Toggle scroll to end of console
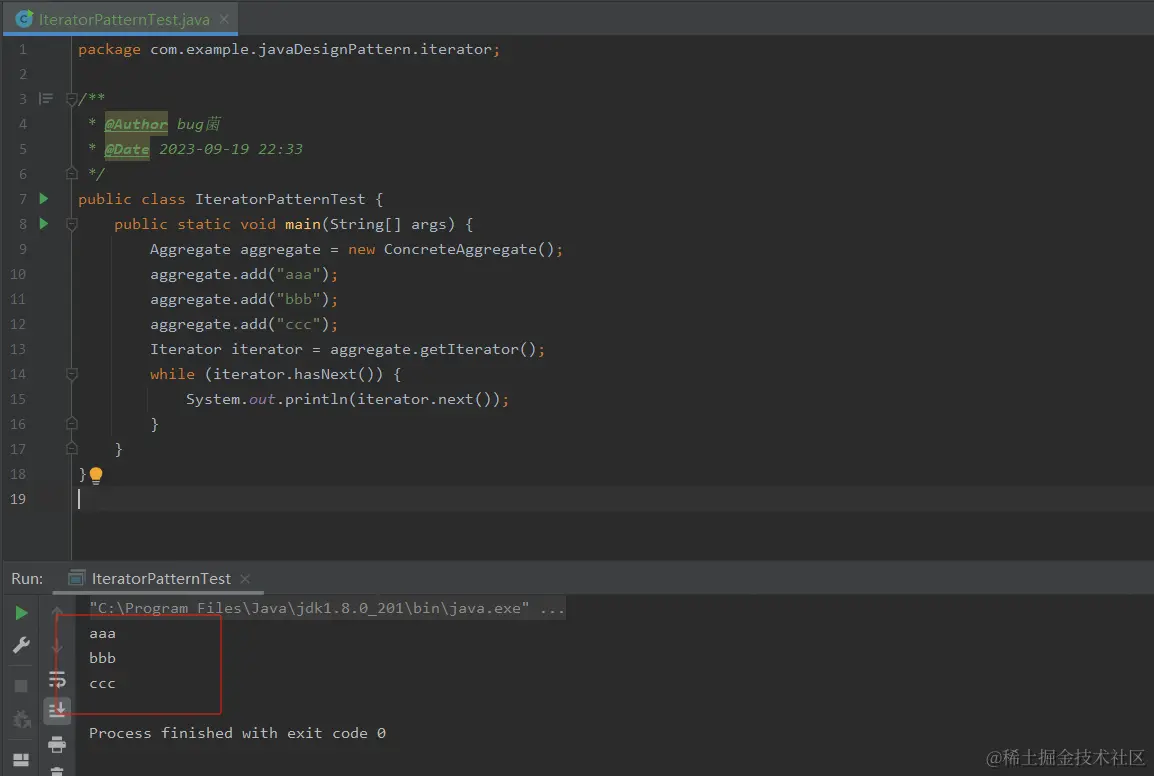The height and width of the screenshot is (776, 1154). coord(57,710)
